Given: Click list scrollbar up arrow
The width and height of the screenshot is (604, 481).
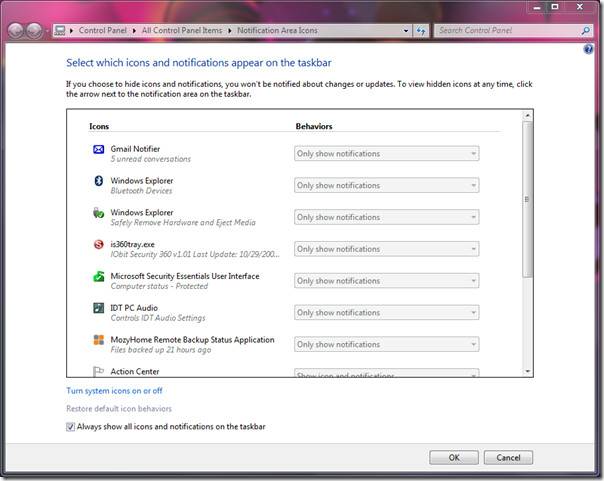Looking at the screenshot, I should (x=527, y=115).
